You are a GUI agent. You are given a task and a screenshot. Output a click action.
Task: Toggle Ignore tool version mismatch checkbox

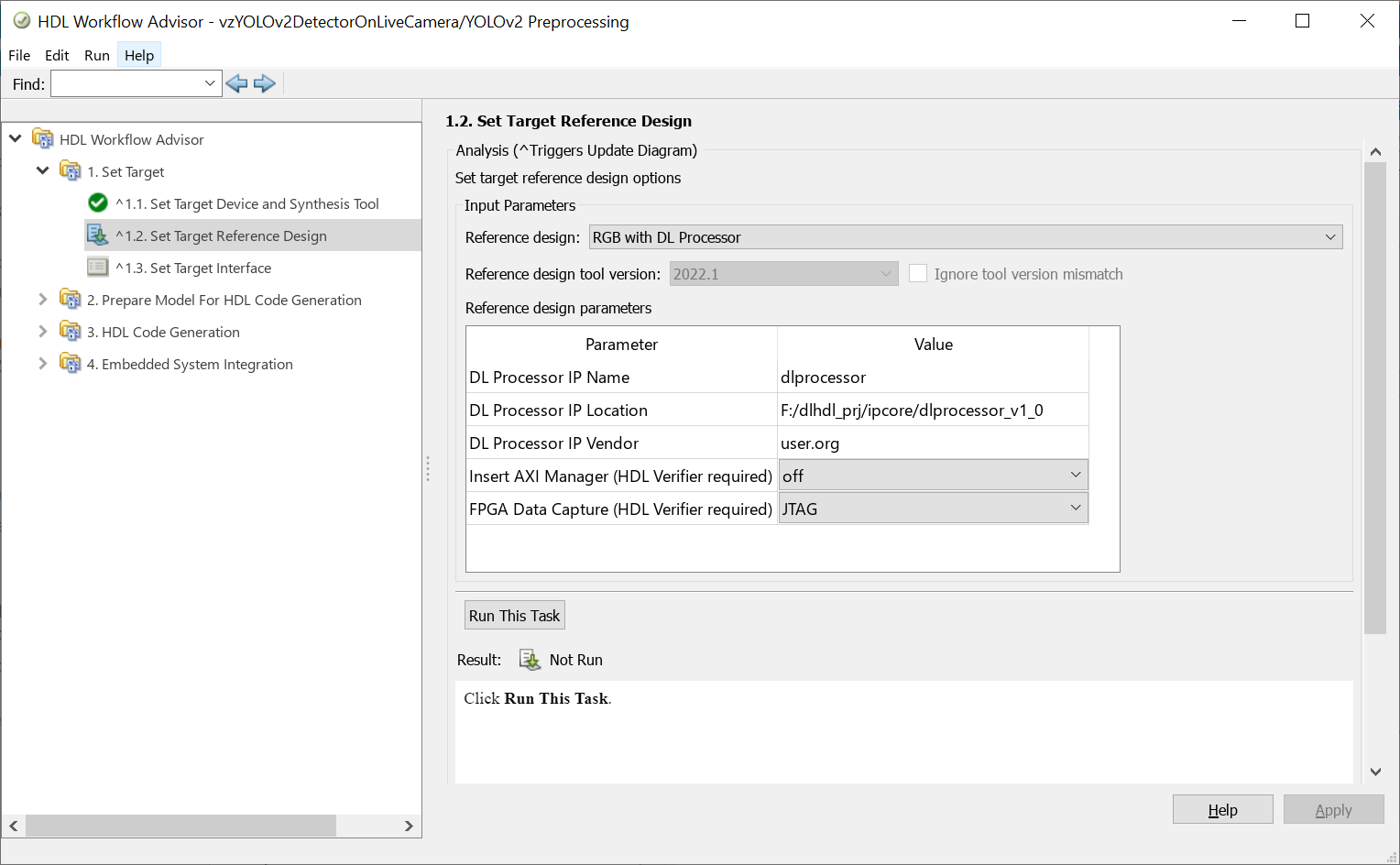pos(918,274)
